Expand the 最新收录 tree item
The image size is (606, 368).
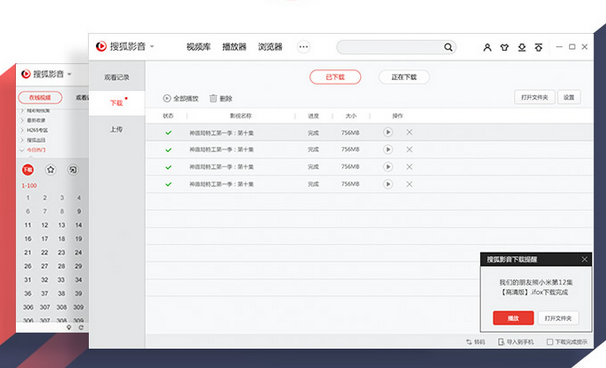22,120
